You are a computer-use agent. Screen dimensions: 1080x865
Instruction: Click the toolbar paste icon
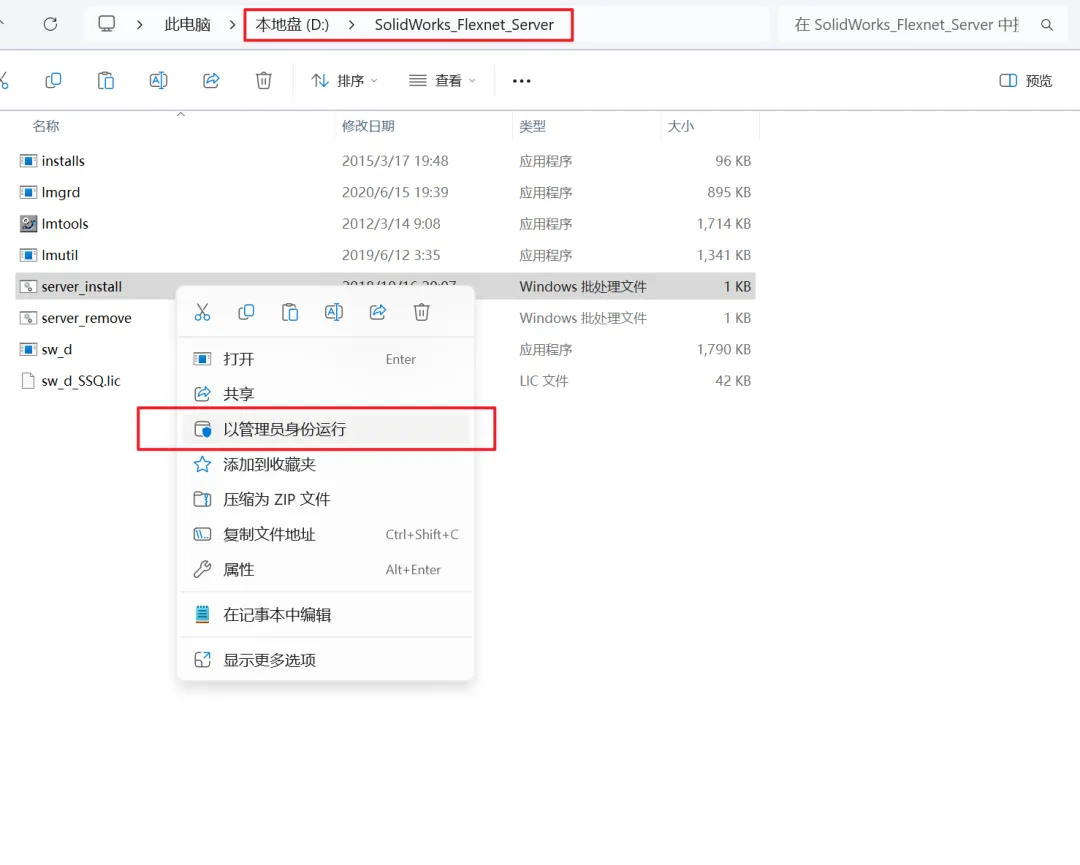point(105,81)
